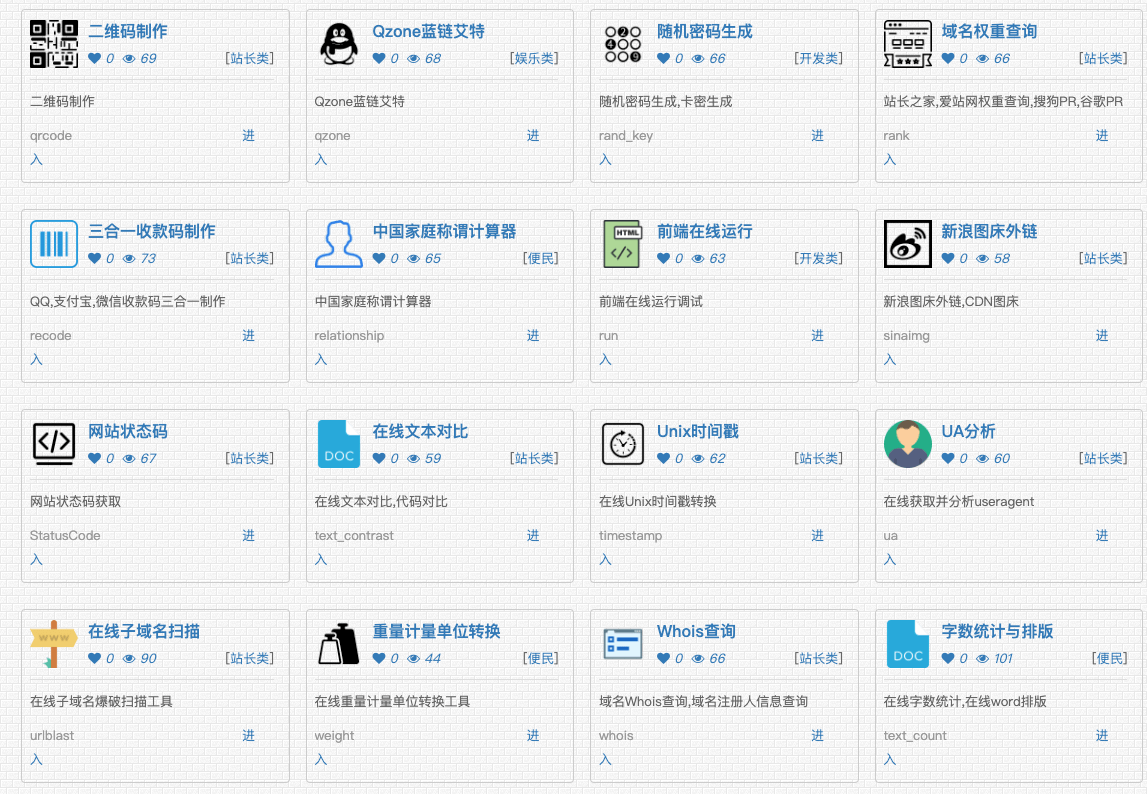Click the clock icon for Unix时间戳
Screen dimensions: 1147x794
coord(623,444)
